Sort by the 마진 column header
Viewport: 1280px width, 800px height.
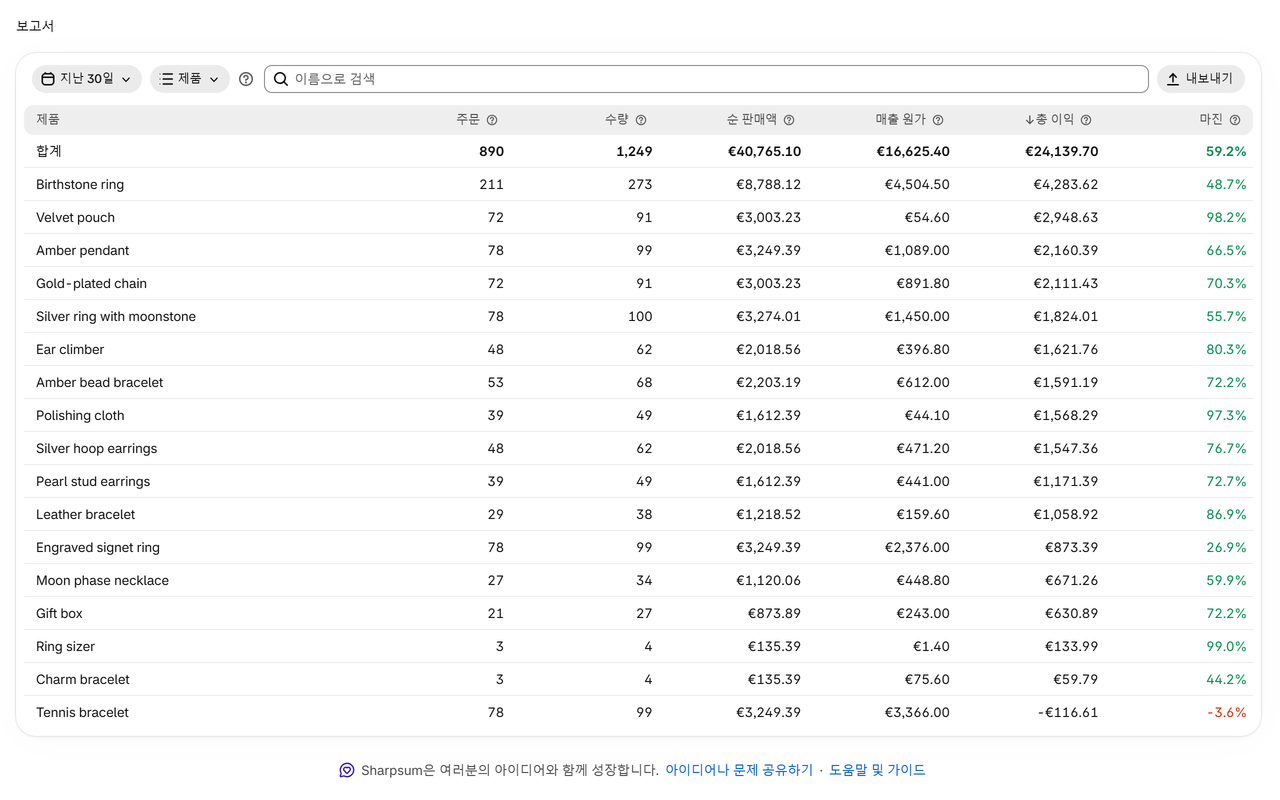[x=1211, y=120]
